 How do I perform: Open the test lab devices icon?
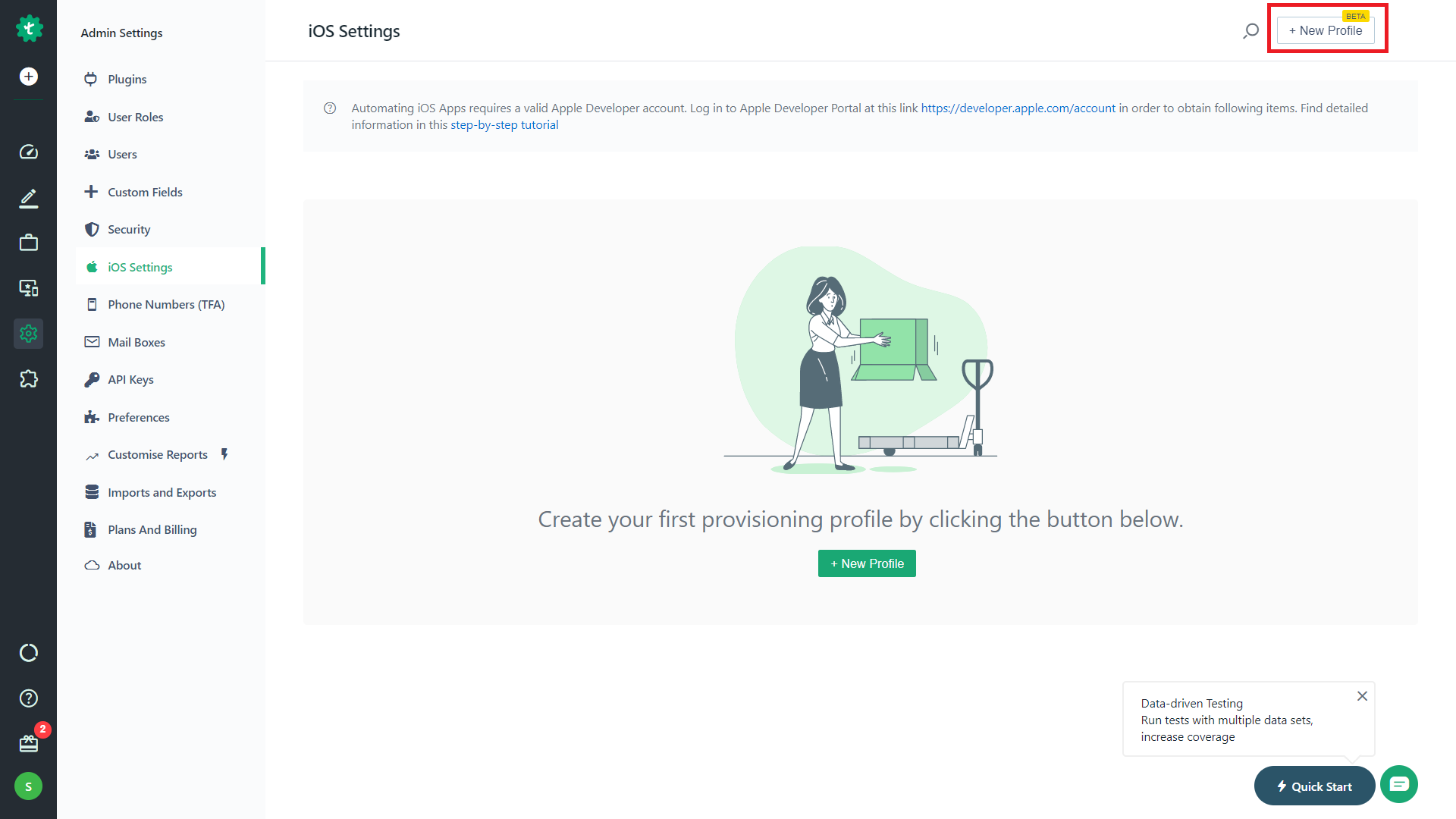point(29,288)
